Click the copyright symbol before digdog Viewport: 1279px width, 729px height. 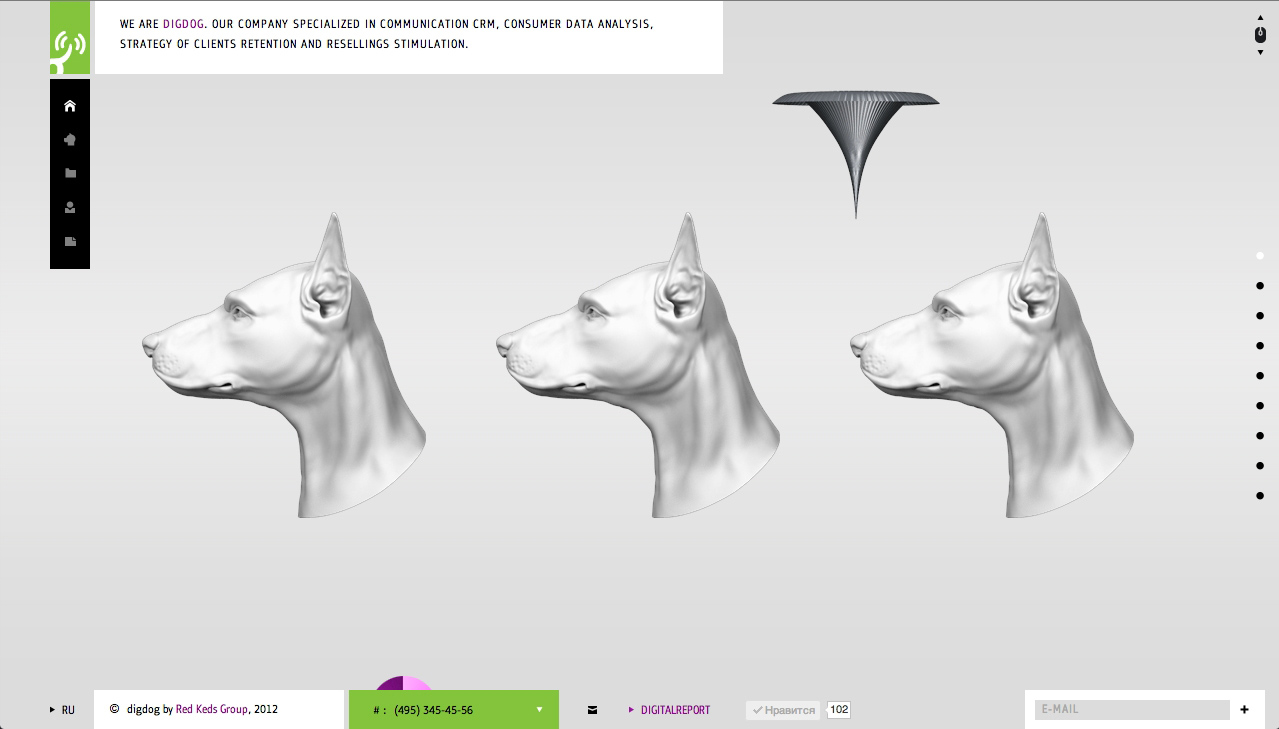(x=115, y=710)
